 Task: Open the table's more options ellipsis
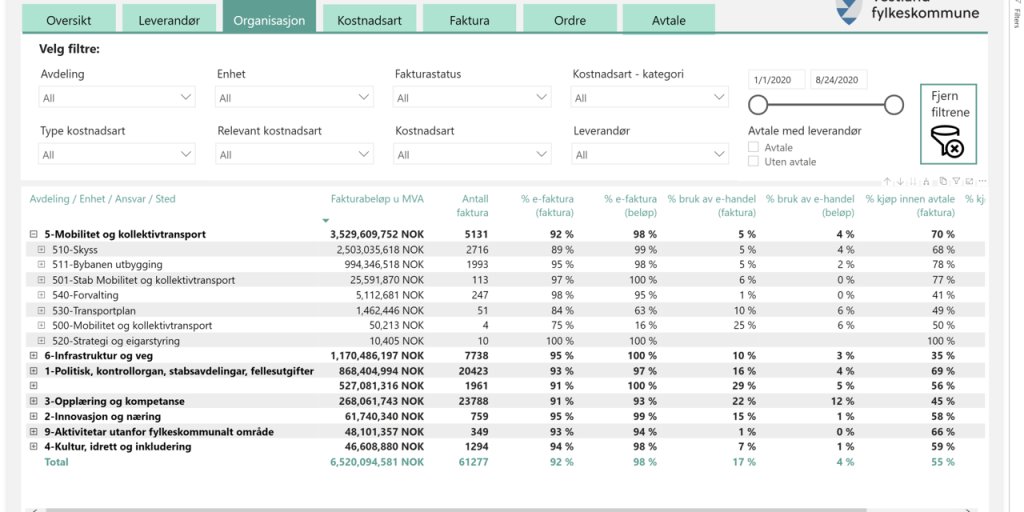[982, 181]
